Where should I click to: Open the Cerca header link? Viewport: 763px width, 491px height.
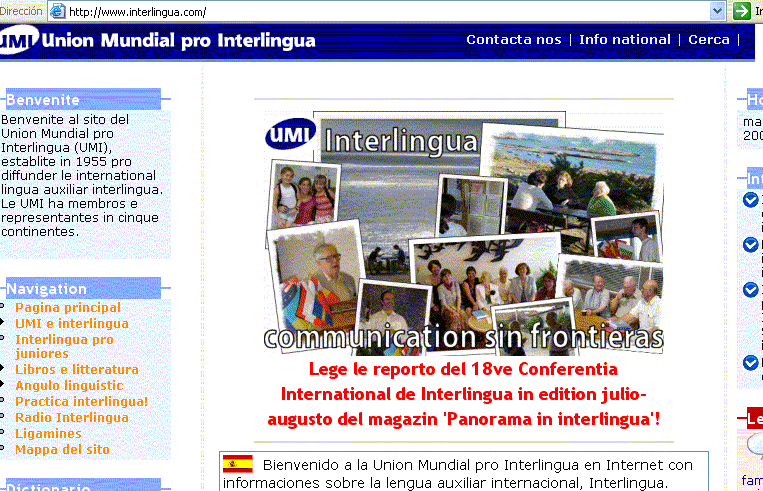708,39
